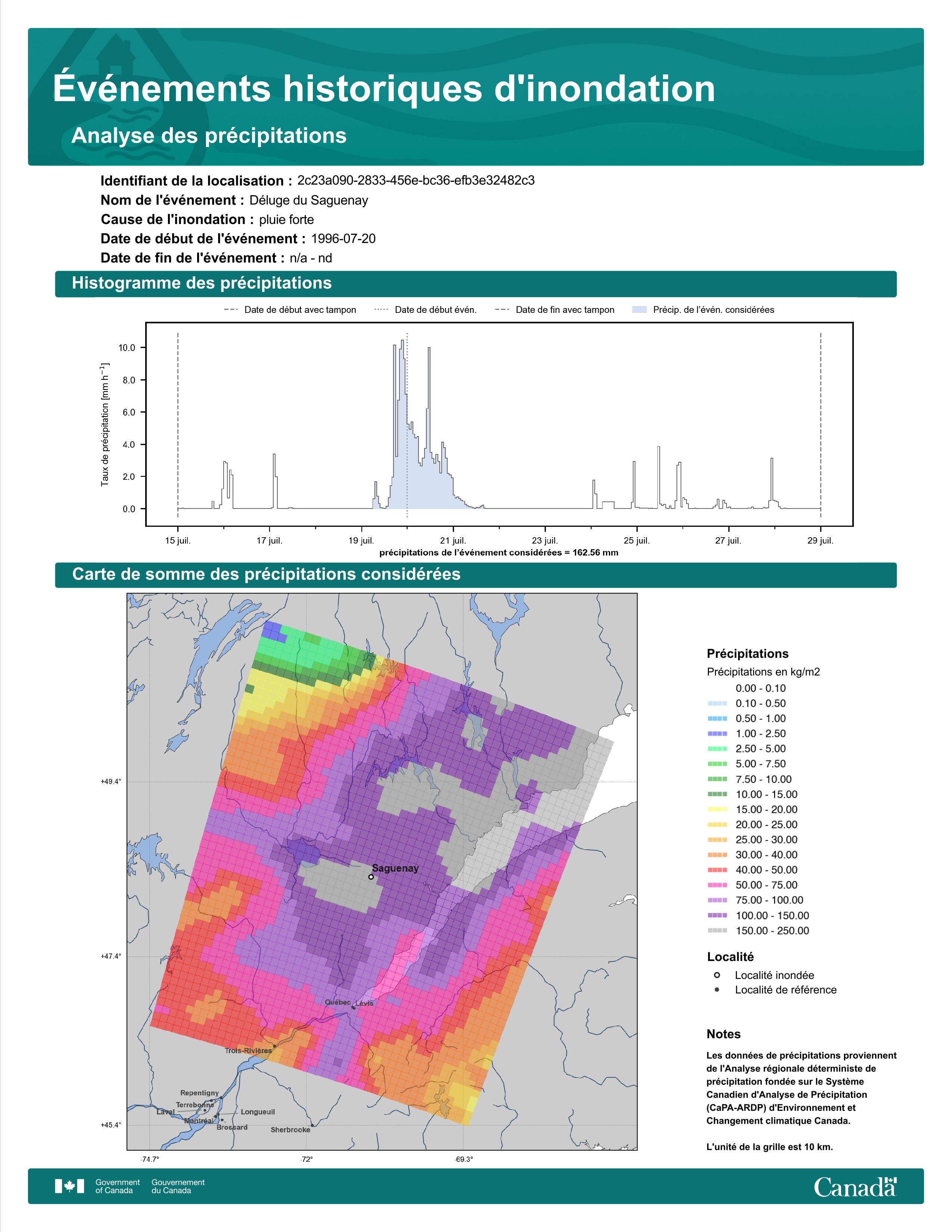The width and height of the screenshot is (952, 1232).
Task: Click the '29 juil.' axis label
Action: pyautogui.click(x=821, y=541)
